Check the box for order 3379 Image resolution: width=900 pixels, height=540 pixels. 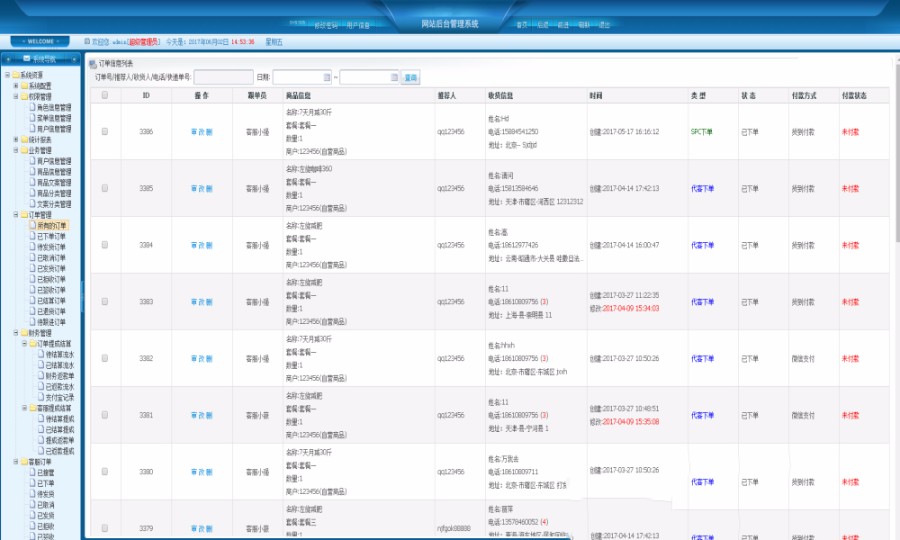(x=104, y=528)
